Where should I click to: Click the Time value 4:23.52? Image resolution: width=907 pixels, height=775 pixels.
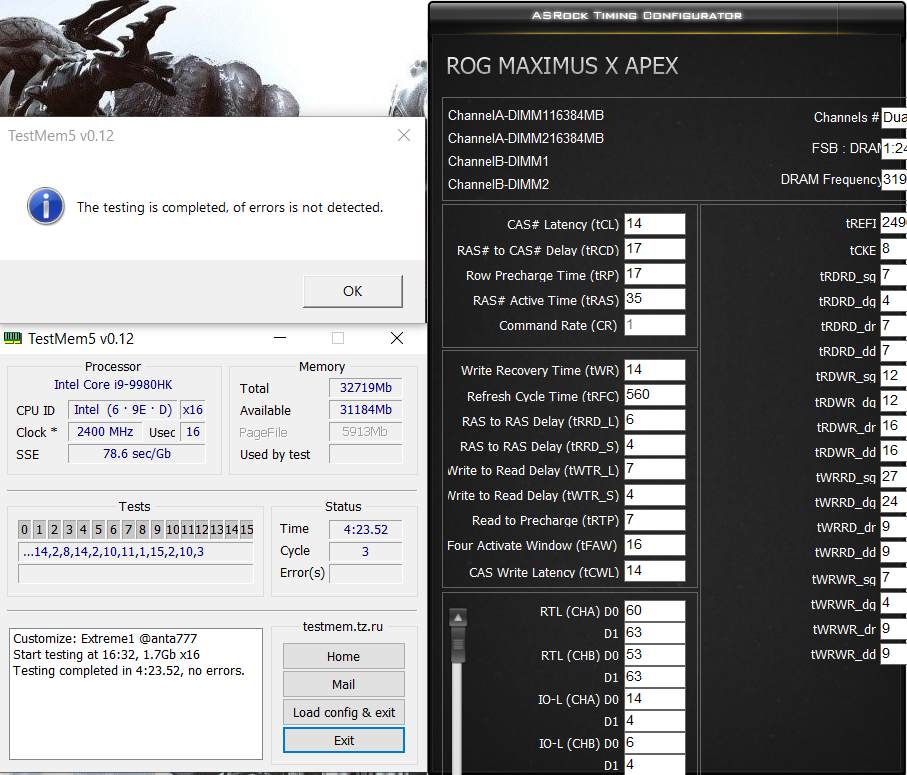pos(366,529)
